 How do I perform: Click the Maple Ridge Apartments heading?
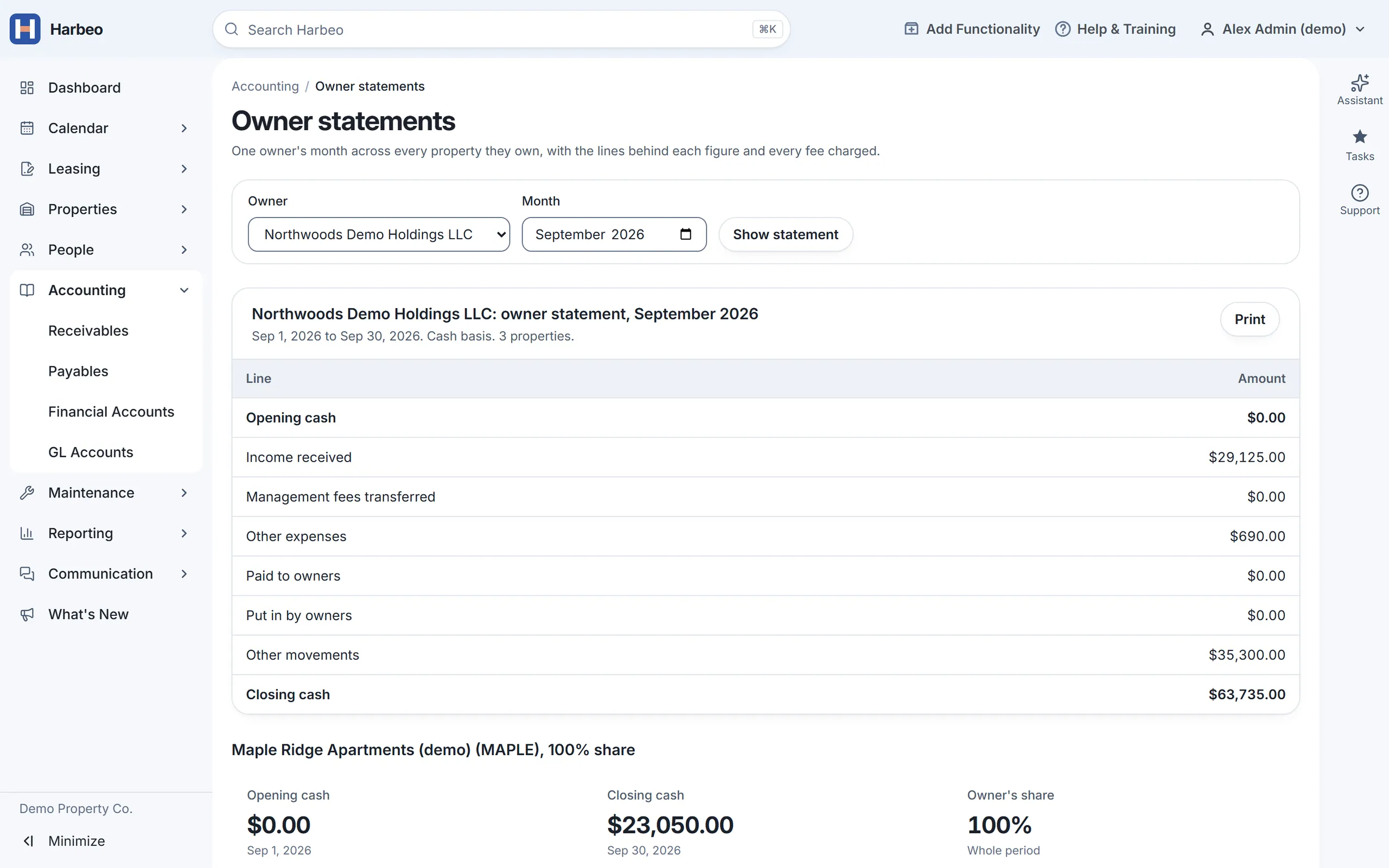click(433, 750)
